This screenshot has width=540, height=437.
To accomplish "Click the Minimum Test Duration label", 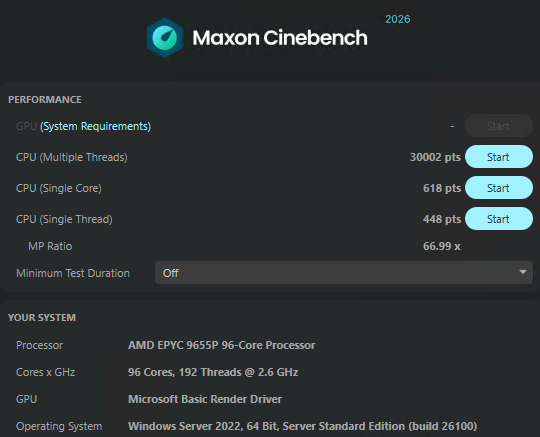I will point(73,273).
